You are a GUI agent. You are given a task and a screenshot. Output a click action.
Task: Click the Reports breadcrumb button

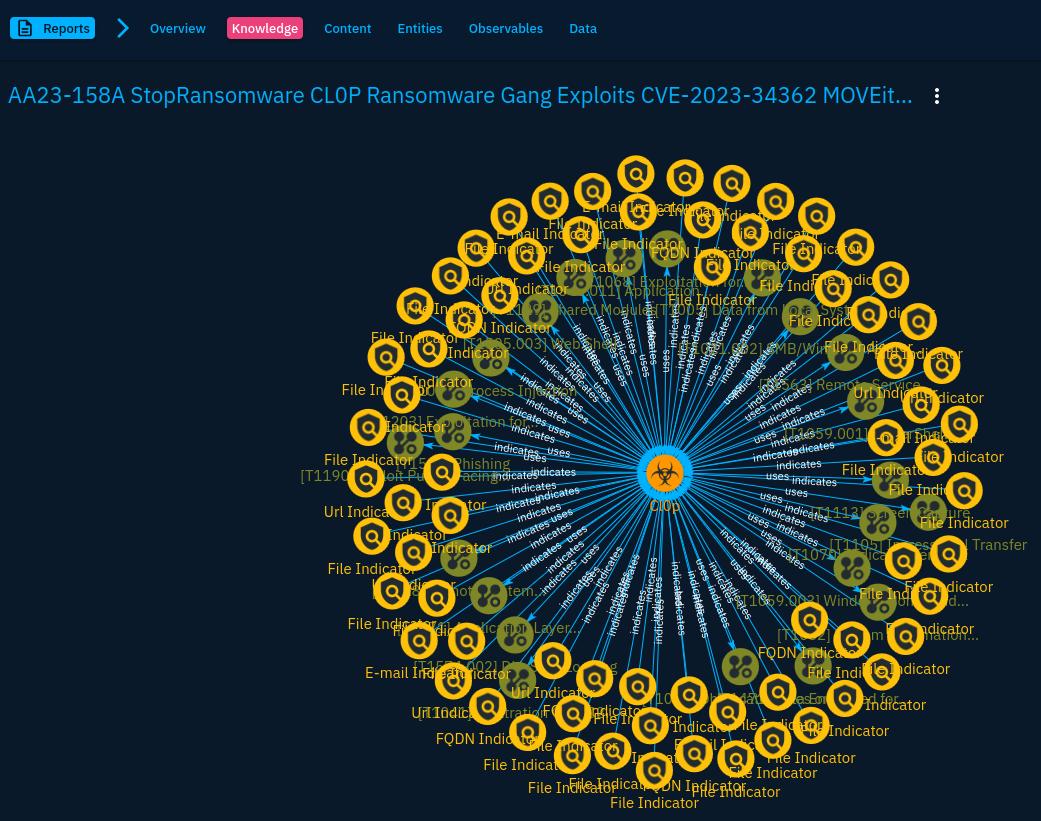[53, 28]
